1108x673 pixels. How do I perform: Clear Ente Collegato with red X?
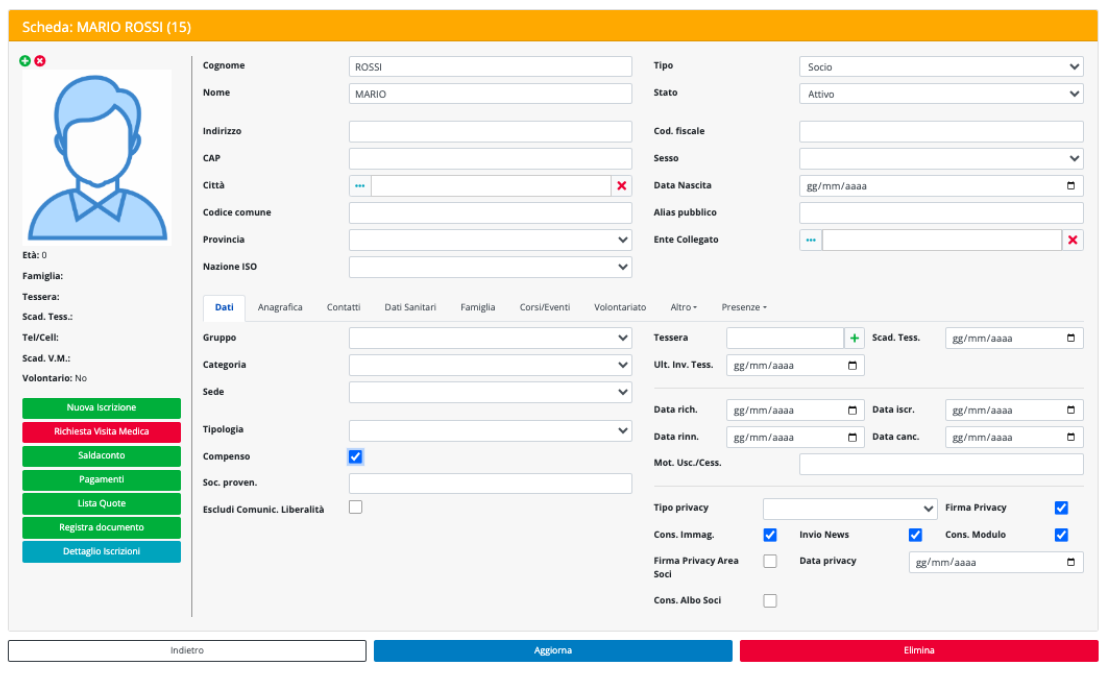[1072, 240]
